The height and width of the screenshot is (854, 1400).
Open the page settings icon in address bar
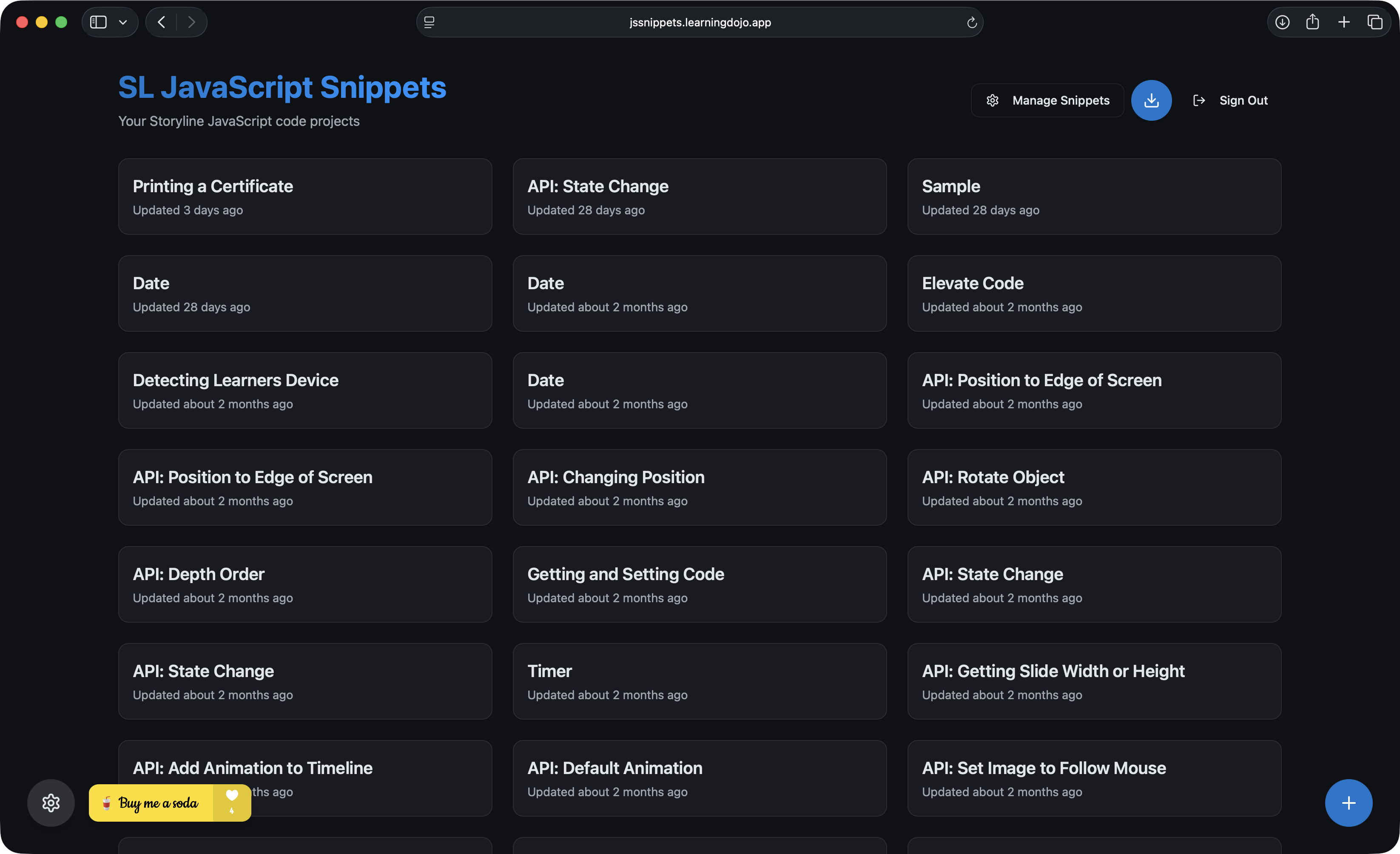coord(430,22)
